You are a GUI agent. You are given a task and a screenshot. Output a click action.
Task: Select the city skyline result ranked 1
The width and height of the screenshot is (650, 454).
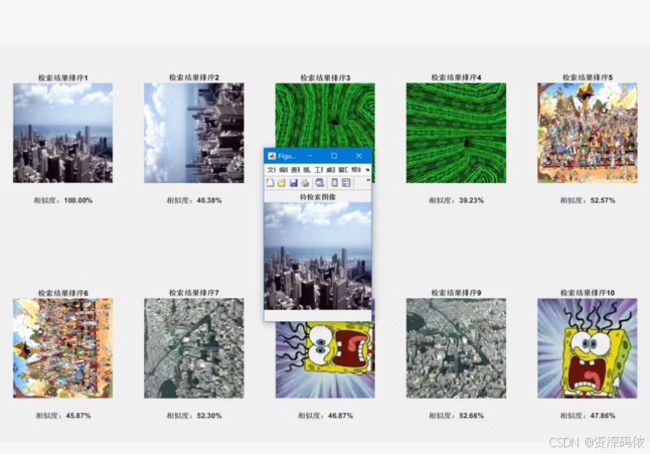coord(63,133)
